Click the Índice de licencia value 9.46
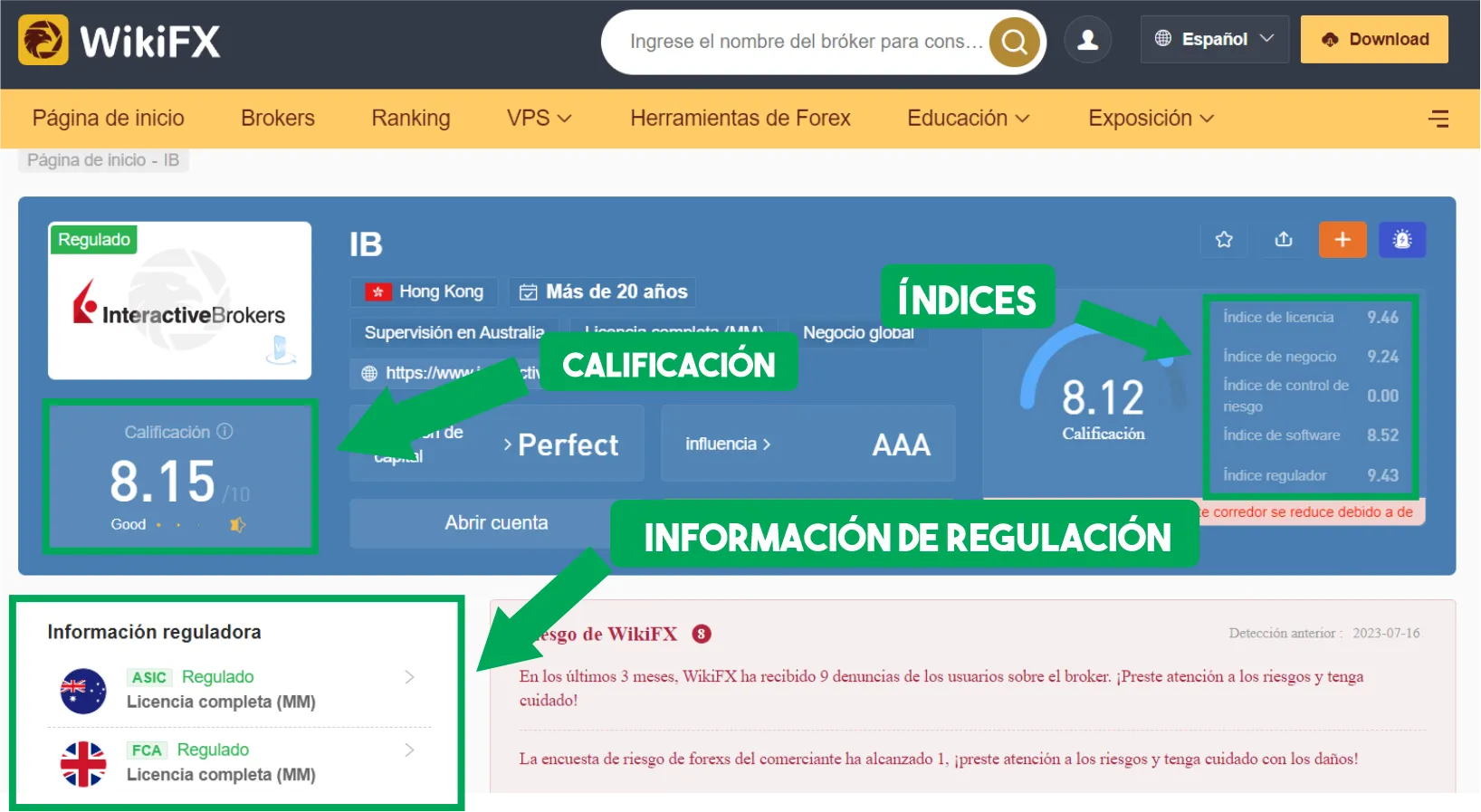1481x812 pixels. (1382, 317)
